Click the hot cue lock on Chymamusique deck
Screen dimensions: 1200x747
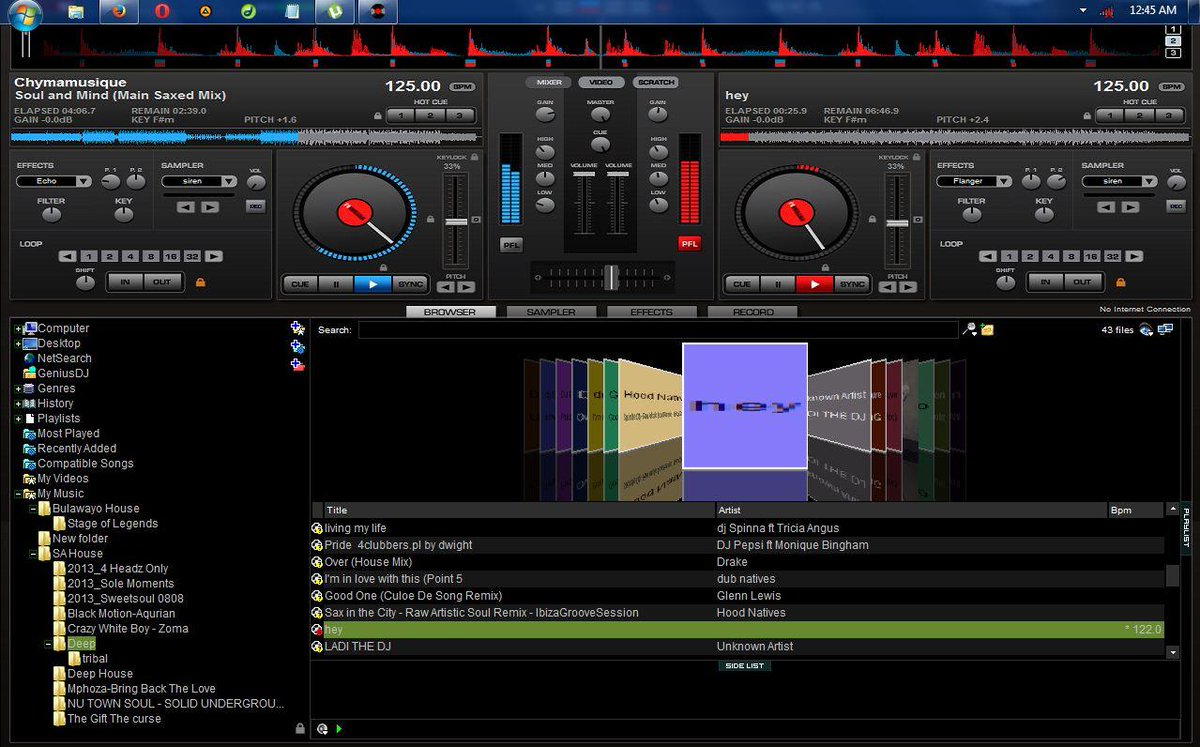[378, 116]
